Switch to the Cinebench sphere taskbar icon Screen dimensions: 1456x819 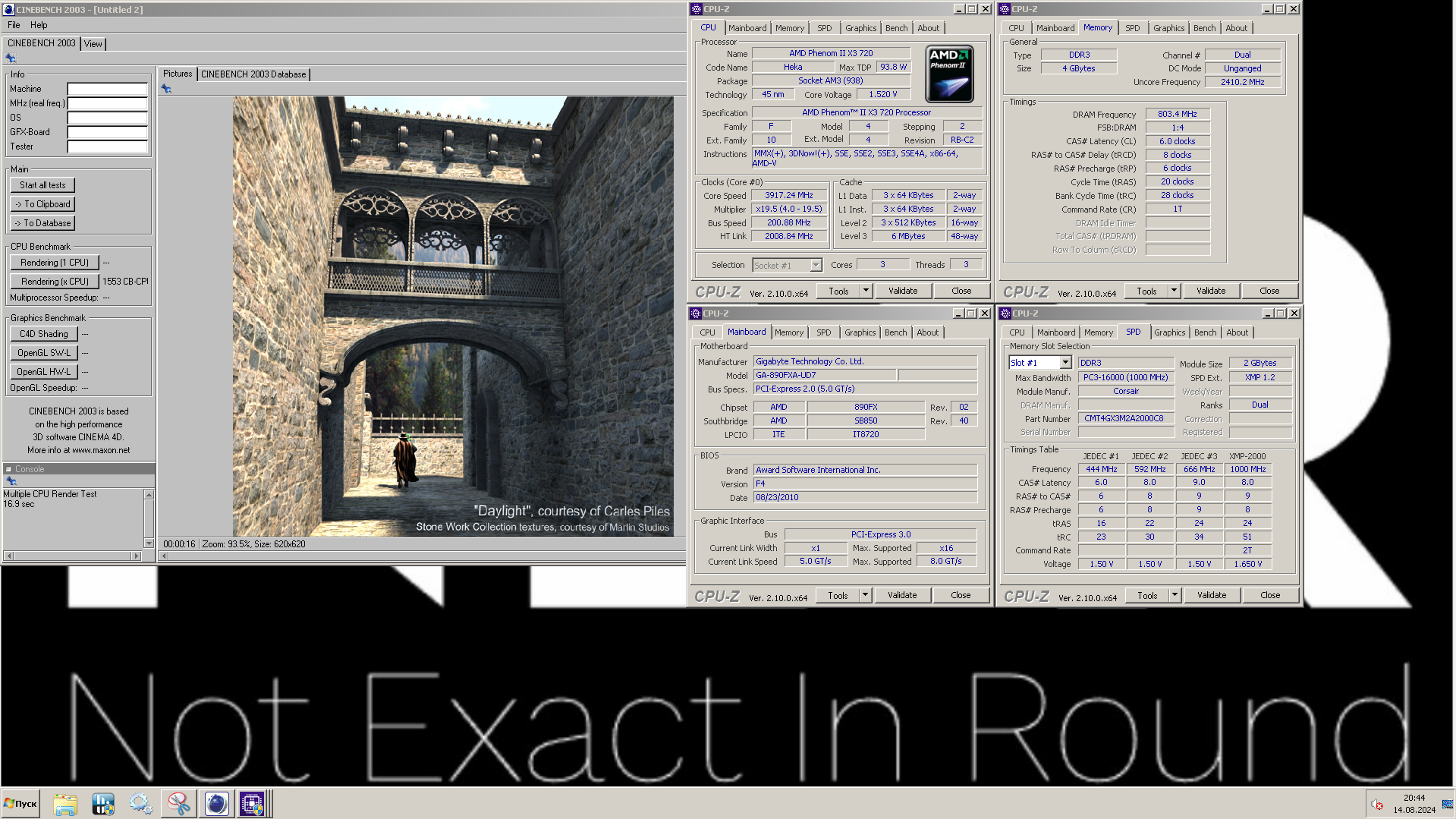click(x=216, y=804)
